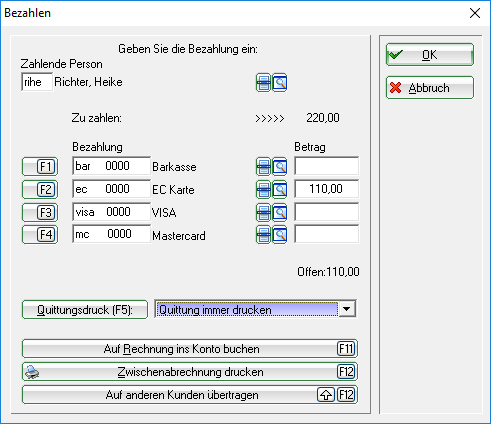Open search lookup for Mastercard row
Screen dimensions: 491x424
[280, 235]
